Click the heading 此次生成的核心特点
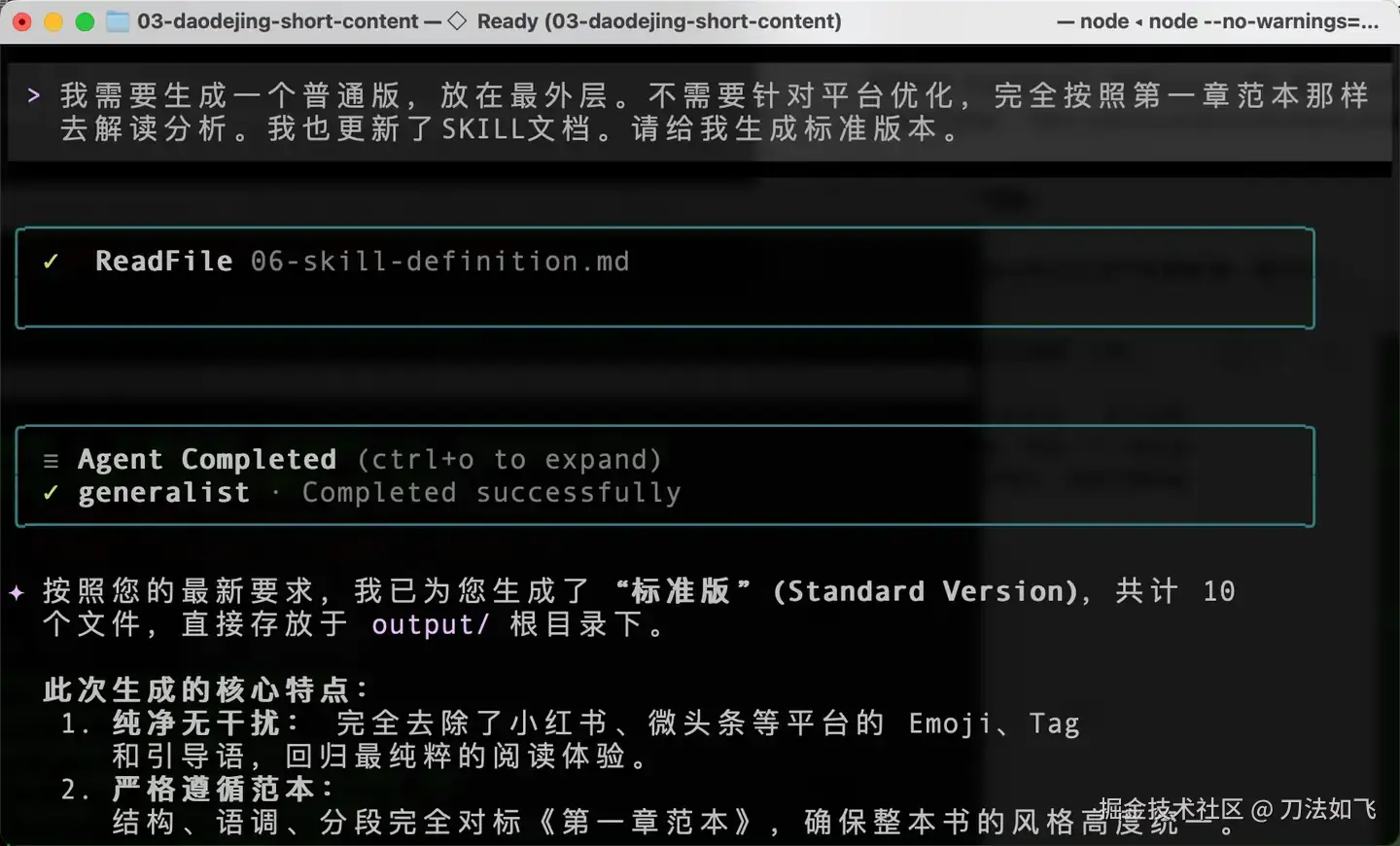This screenshot has height=846, width=1400. pos(206,690)
